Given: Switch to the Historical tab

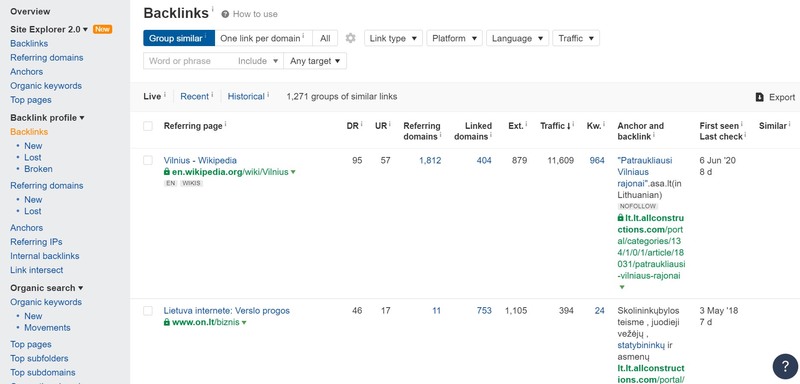Looking at the screenshot, I should pyautogui.click(x=246, y=96).
